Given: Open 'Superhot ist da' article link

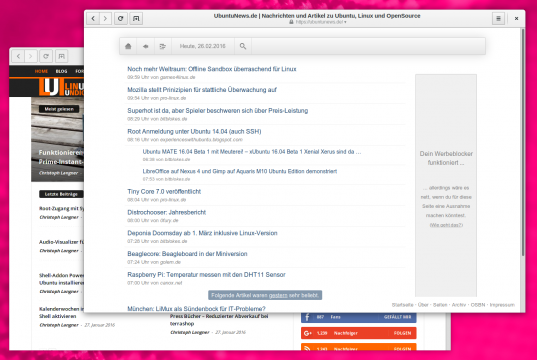Looking at the screenshot, I should pyautogui.click(x=217, y=111).
